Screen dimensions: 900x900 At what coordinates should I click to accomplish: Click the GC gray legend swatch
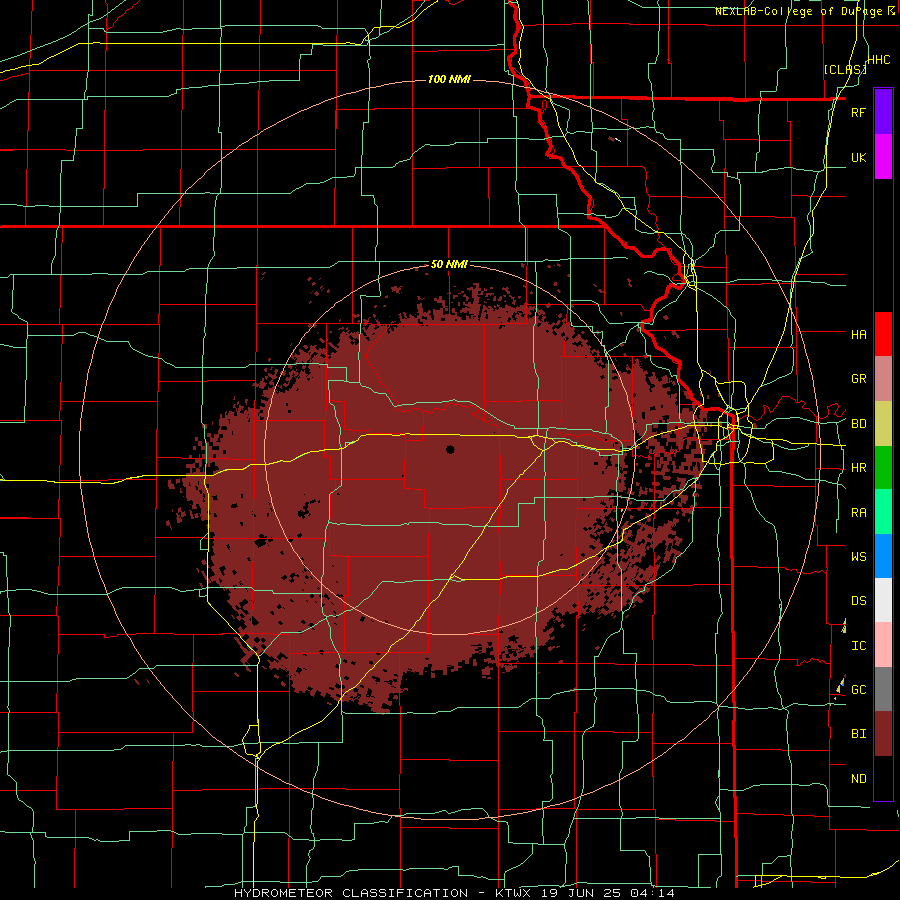[883, 689]
